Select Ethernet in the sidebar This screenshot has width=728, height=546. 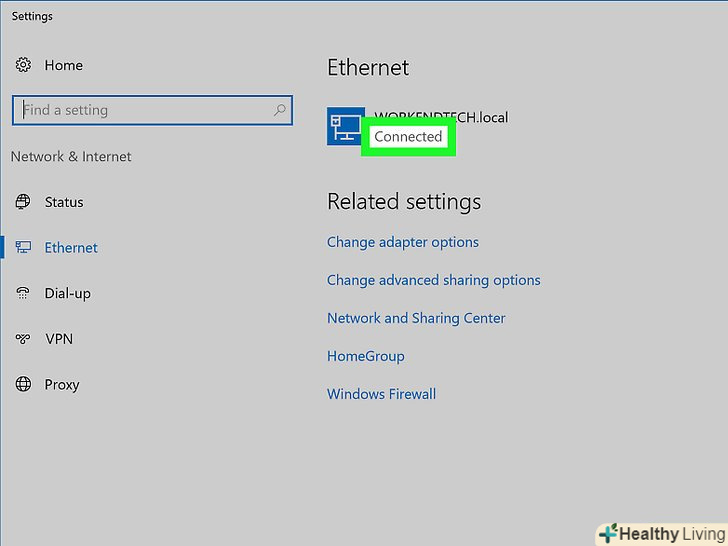(x=71, y=248)
